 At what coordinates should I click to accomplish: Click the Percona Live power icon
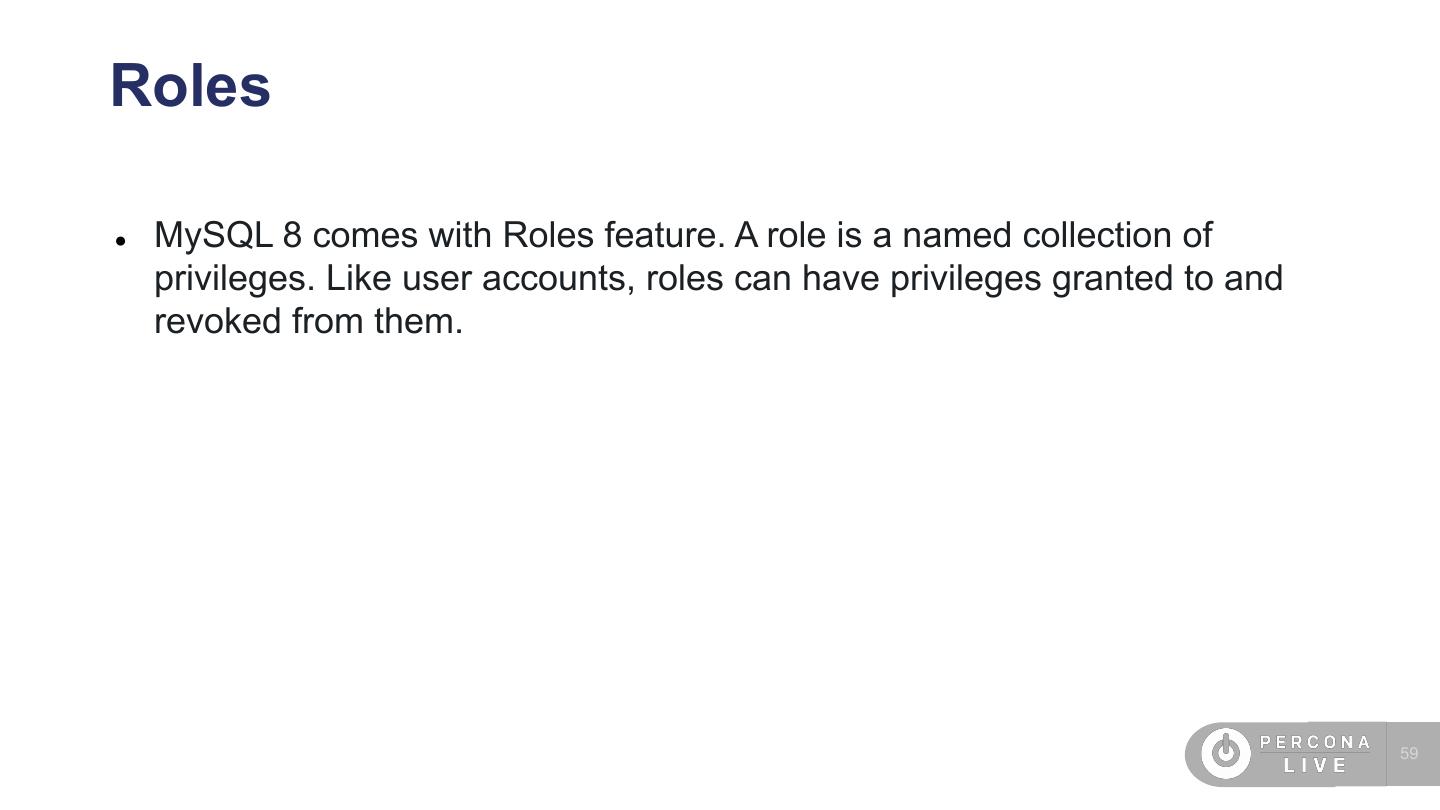tap(1225, 753)
